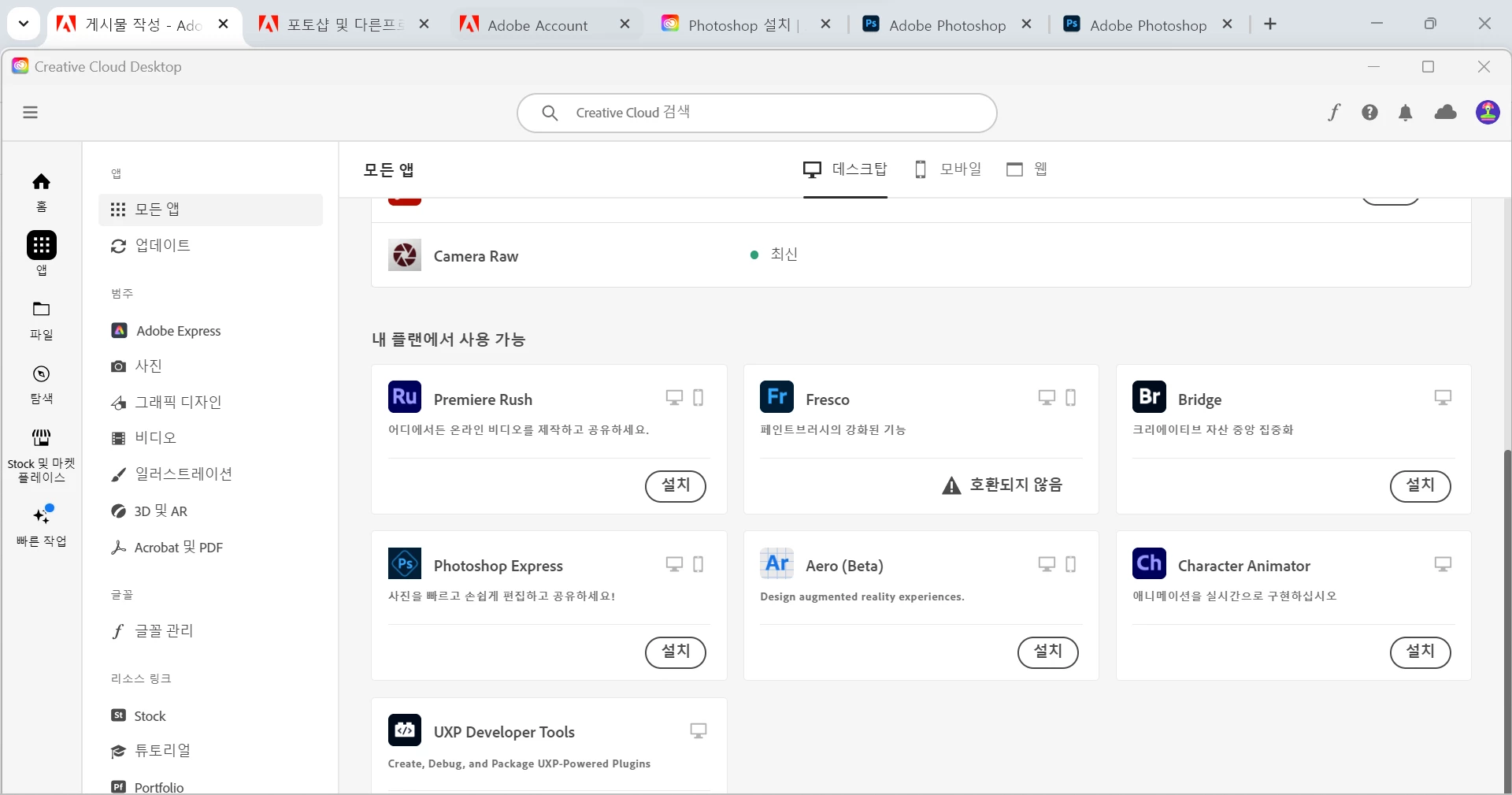Open Acrobat 및 PDF category
Viewport: 1512px width, 795px height.
click(x=211, y=548)
